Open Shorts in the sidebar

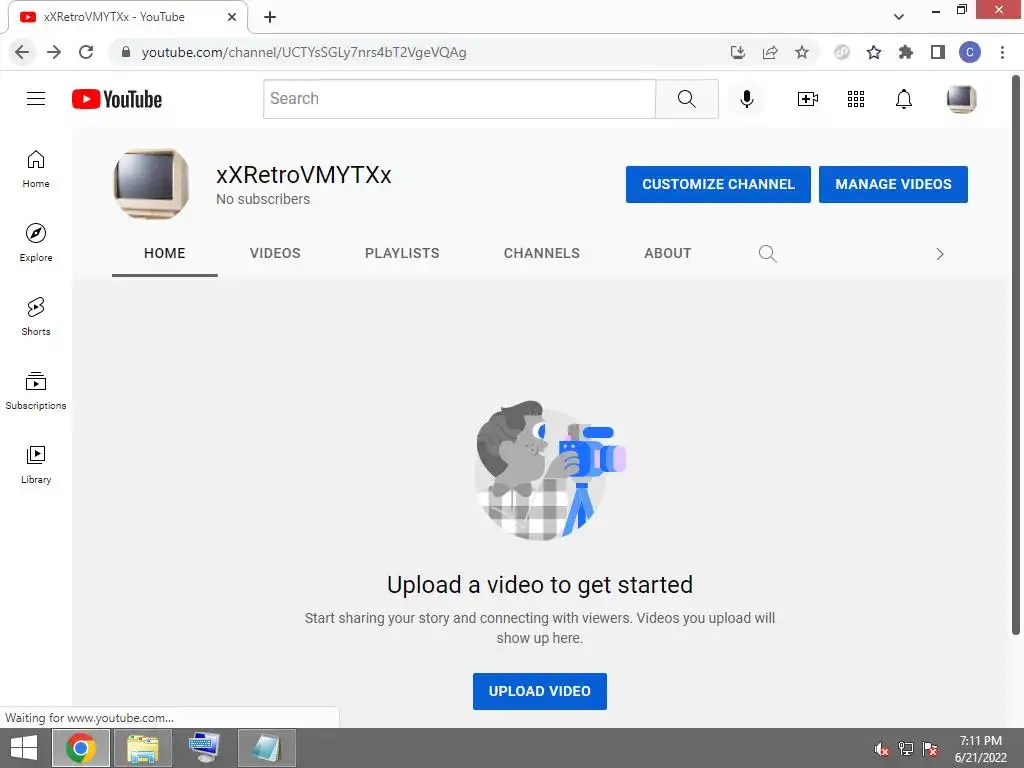(36, 316)
